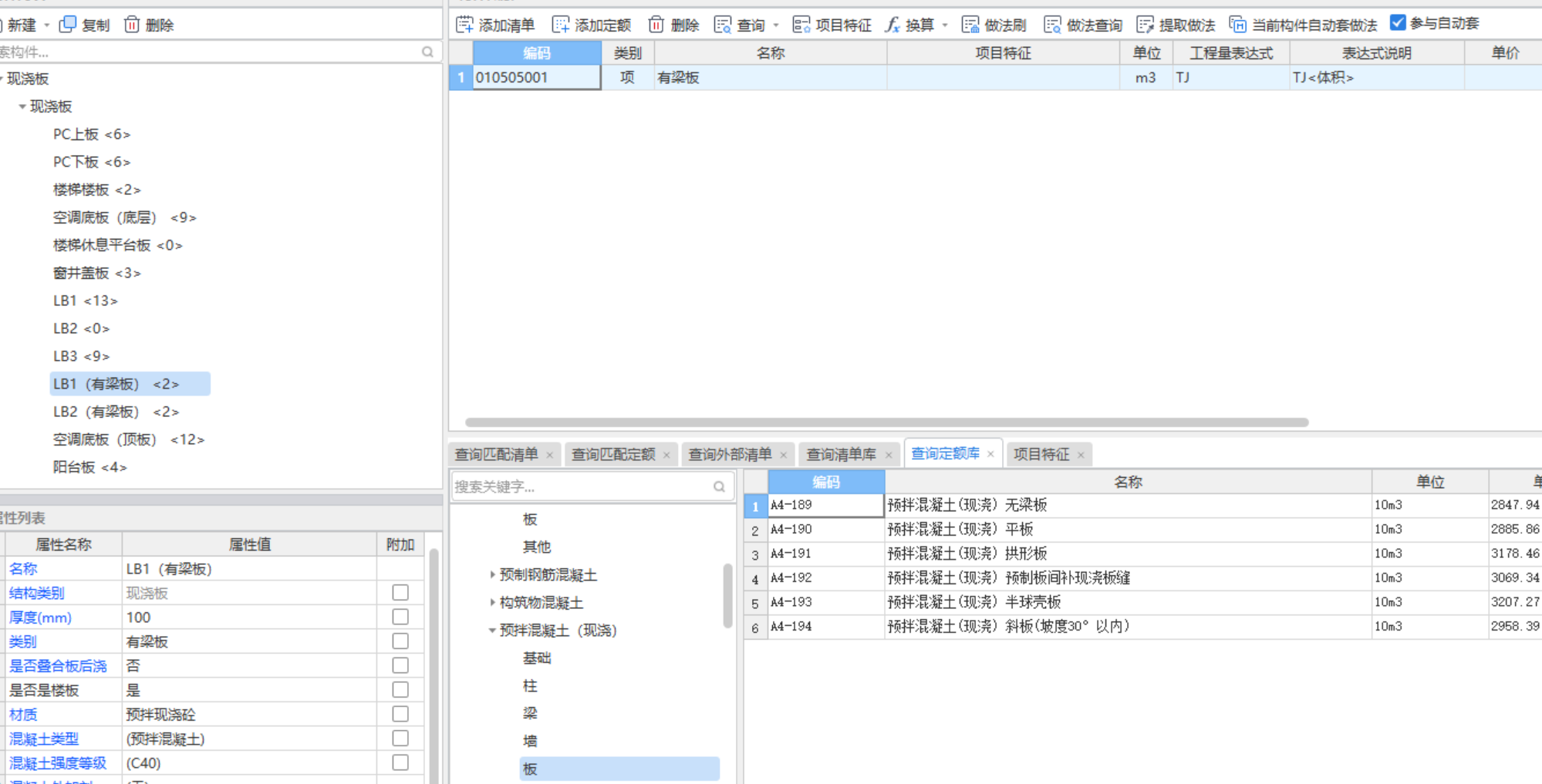The width and height of the screenshot is (1542, 784).
Task: Click 新建 to create a new component
Action: pos(22,25)
